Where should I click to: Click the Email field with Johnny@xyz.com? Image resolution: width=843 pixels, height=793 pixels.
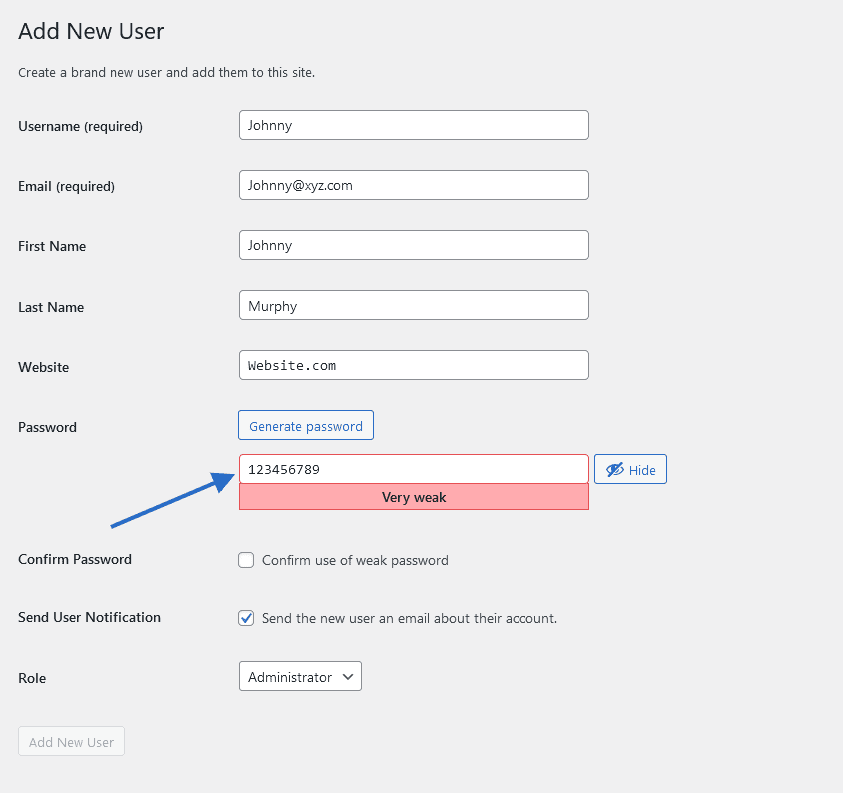point(413,185)
